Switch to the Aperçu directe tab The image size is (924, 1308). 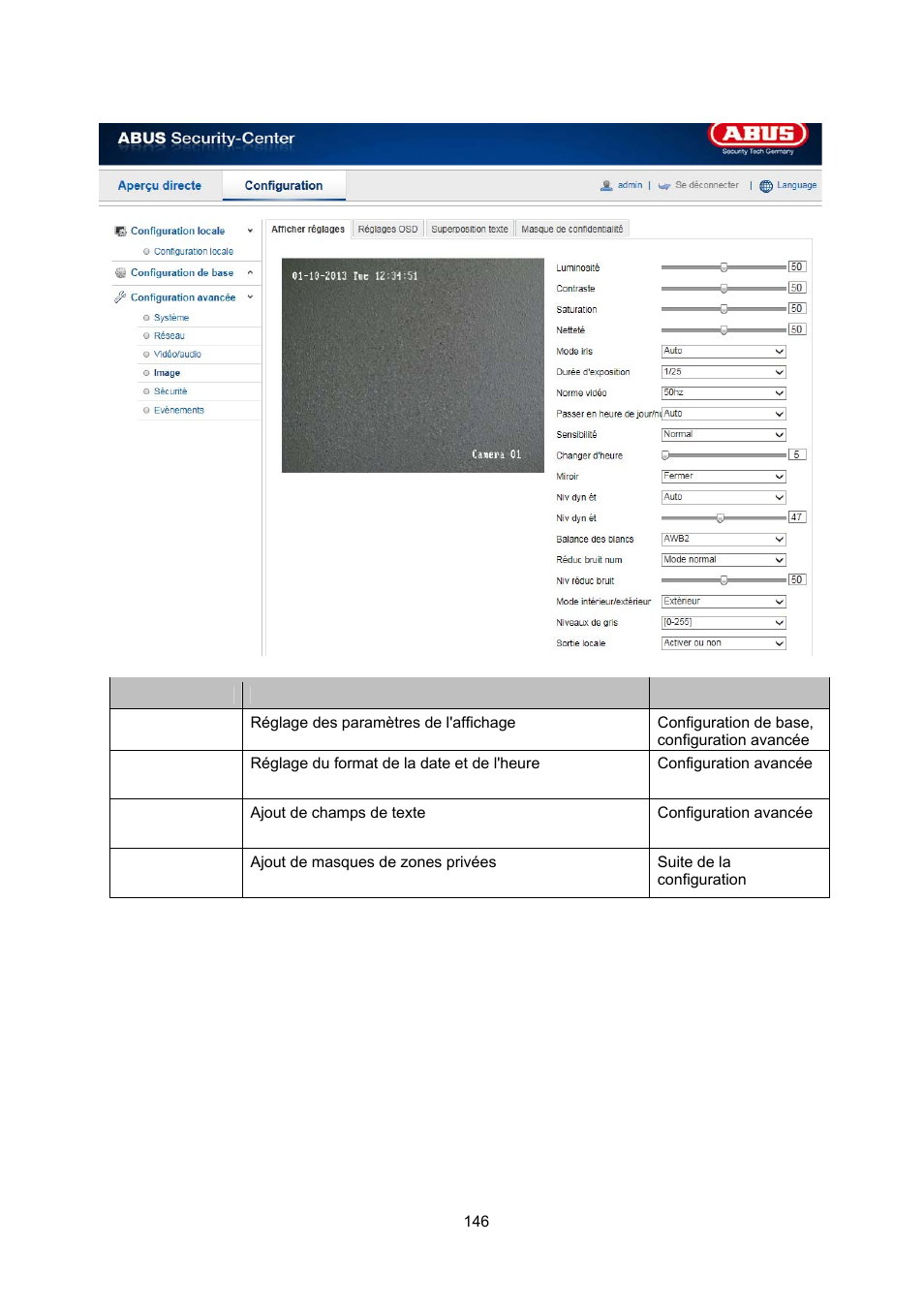160,186
